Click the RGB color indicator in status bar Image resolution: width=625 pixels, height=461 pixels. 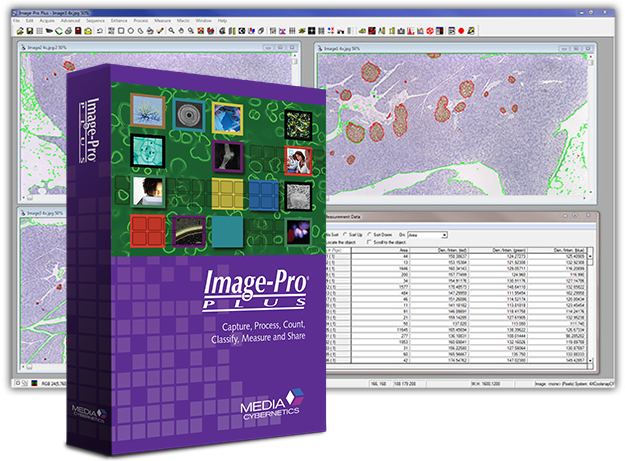point(34,383)
